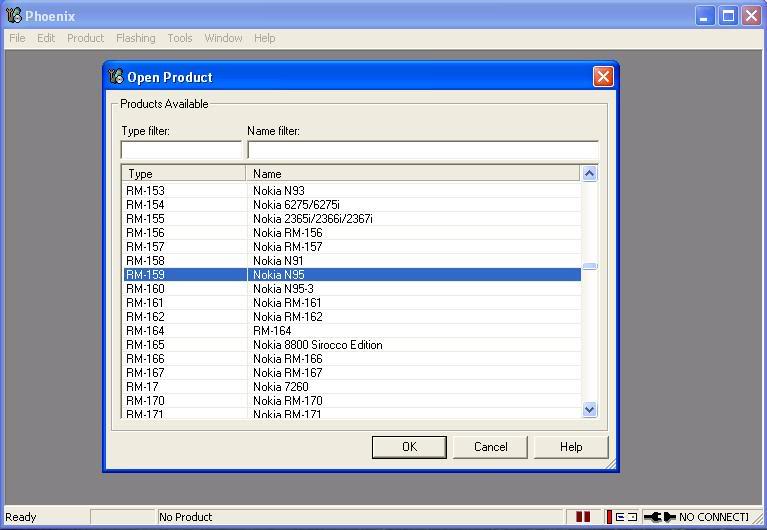Minimize the Phoenix window
Viewport: 767px width, 530px height.
704,16
